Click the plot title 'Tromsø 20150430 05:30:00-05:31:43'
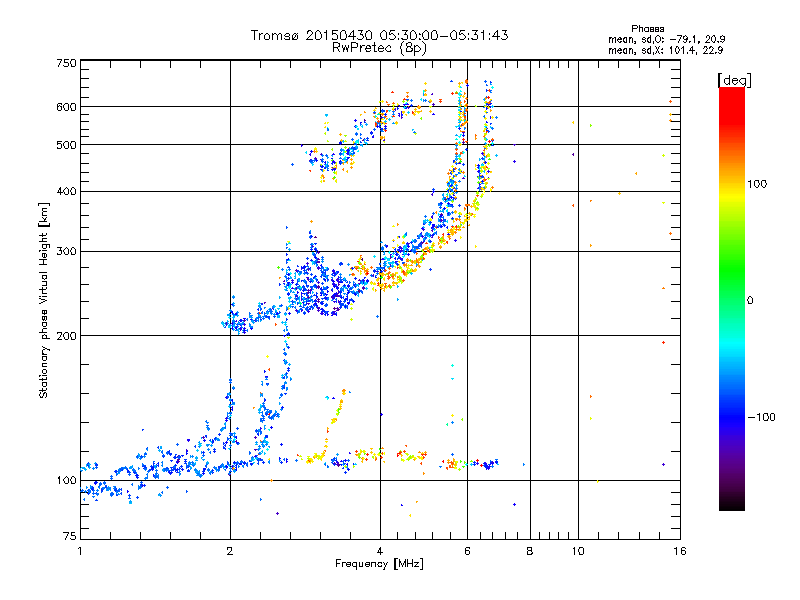800x600 pixels. tap(380, 35)
